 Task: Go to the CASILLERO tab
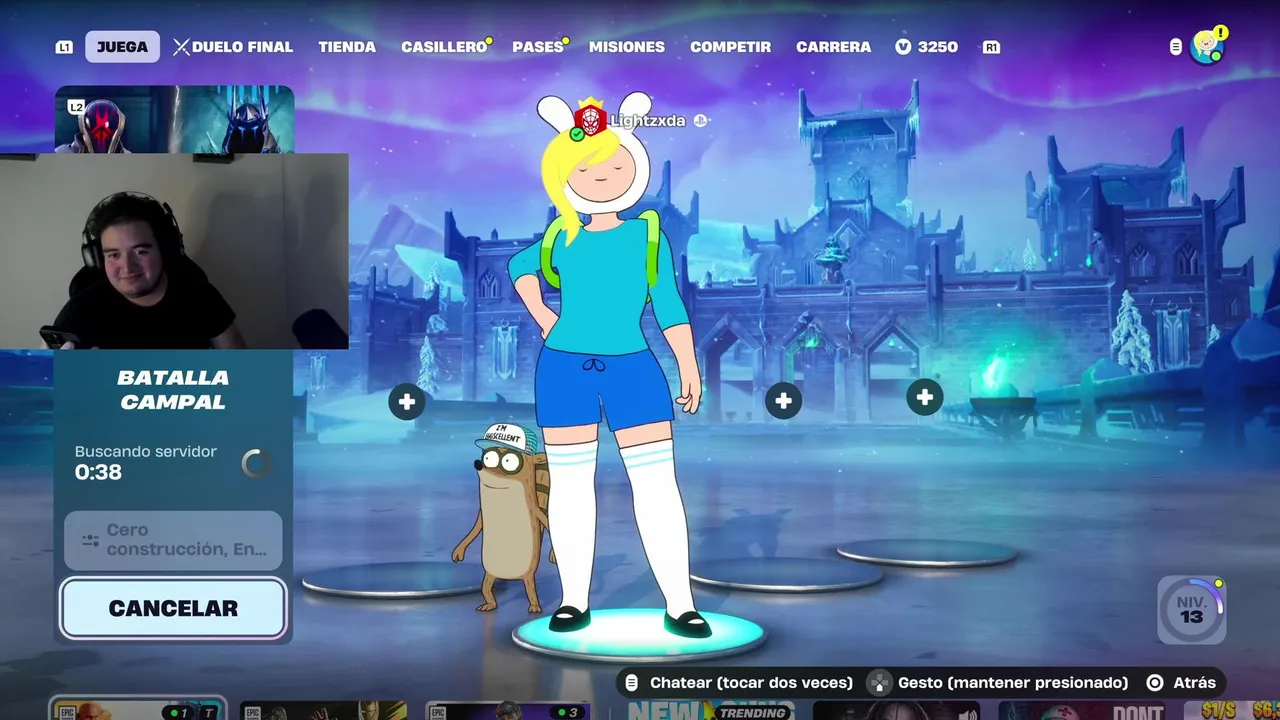click(x=444, y=47)
